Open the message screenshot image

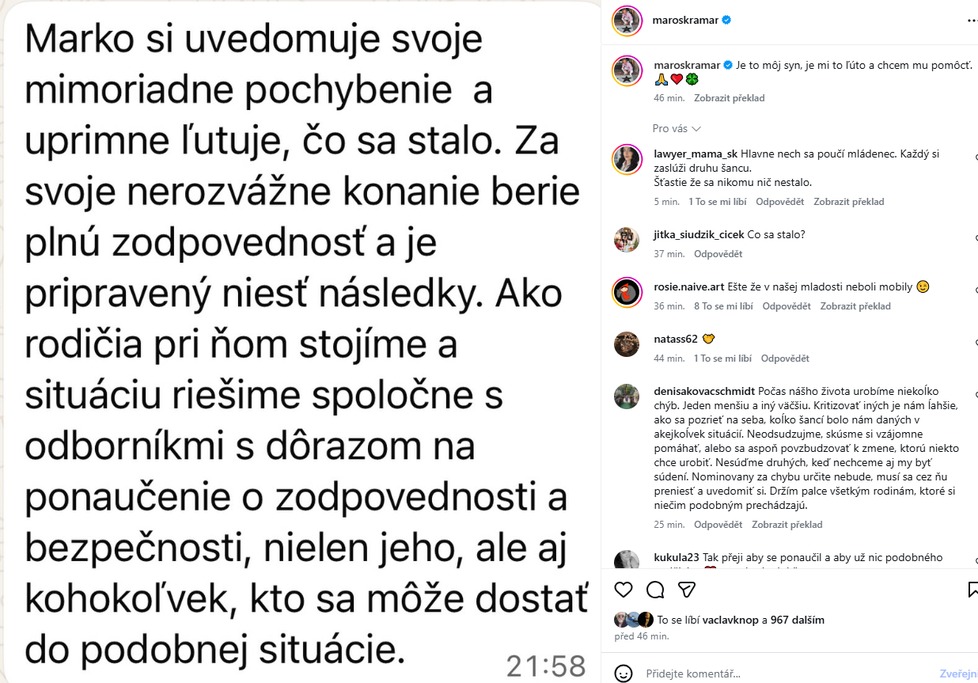[x=300, y=341]
